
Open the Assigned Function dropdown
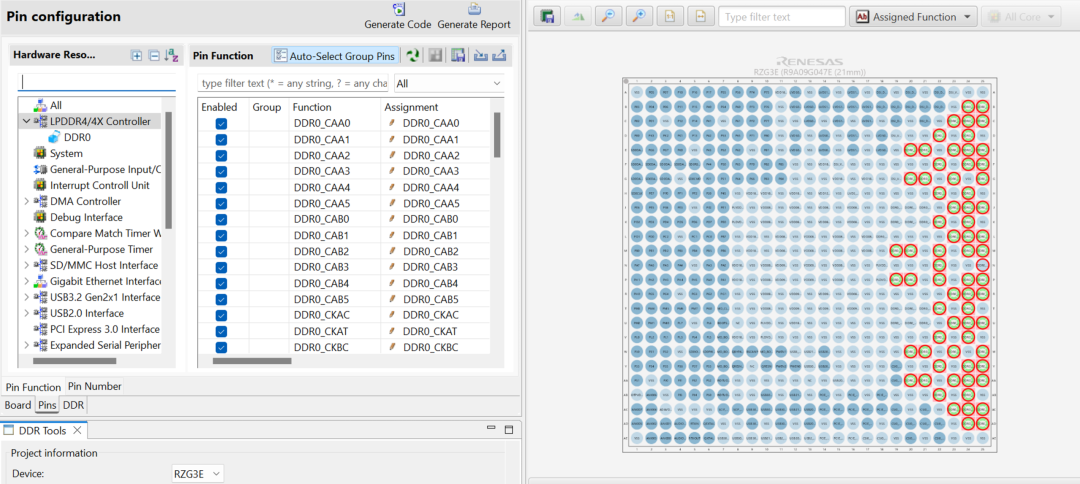(913, 17)
